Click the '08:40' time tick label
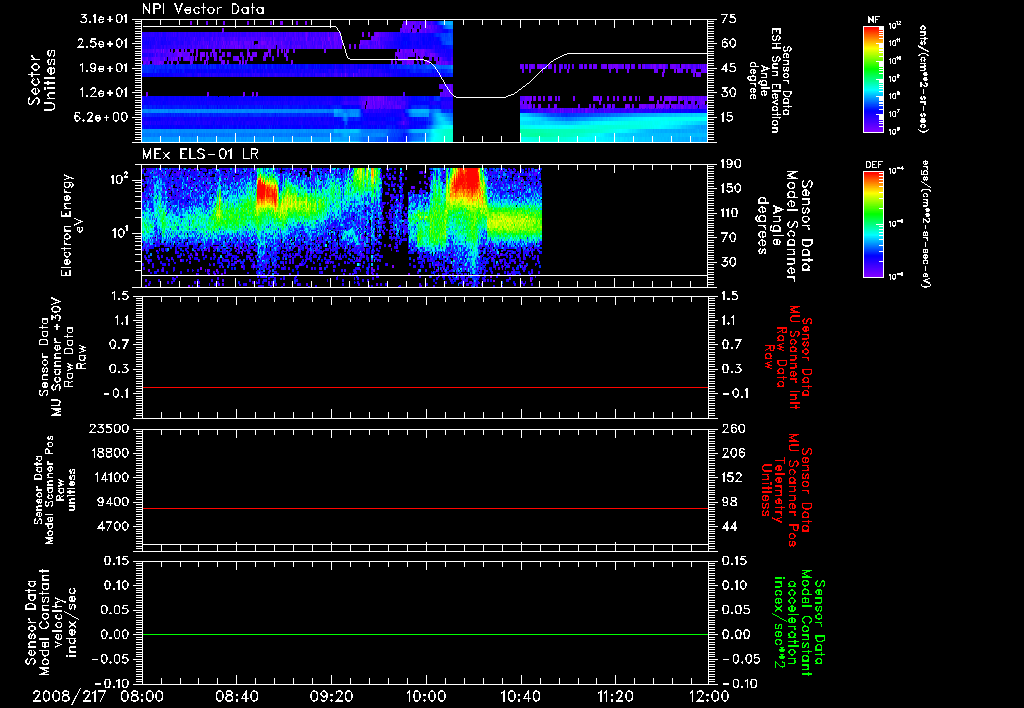Image resolution: width=1024 pixels, height=708 pixels. click(x=236, y=696)
